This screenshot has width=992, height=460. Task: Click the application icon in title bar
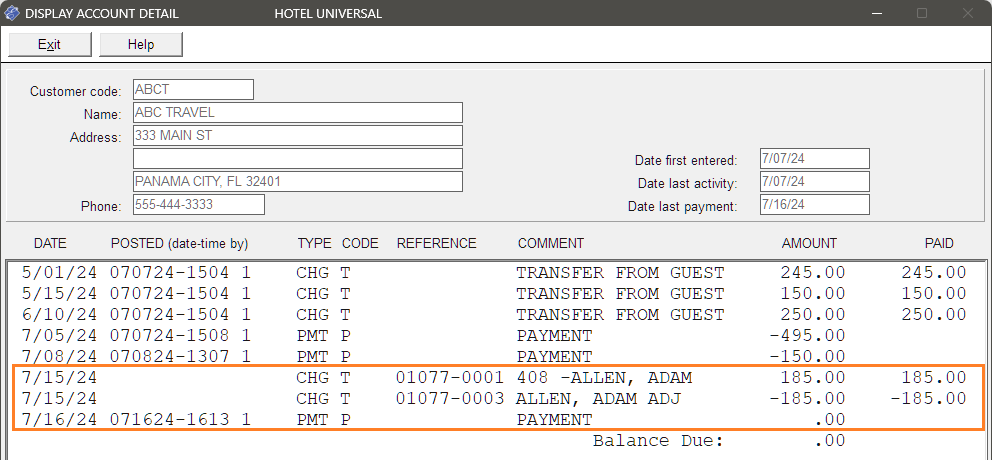tap(11, 13)
